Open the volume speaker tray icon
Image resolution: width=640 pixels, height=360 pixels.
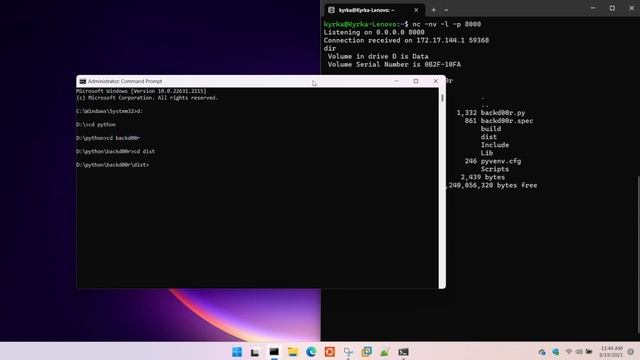579,351
